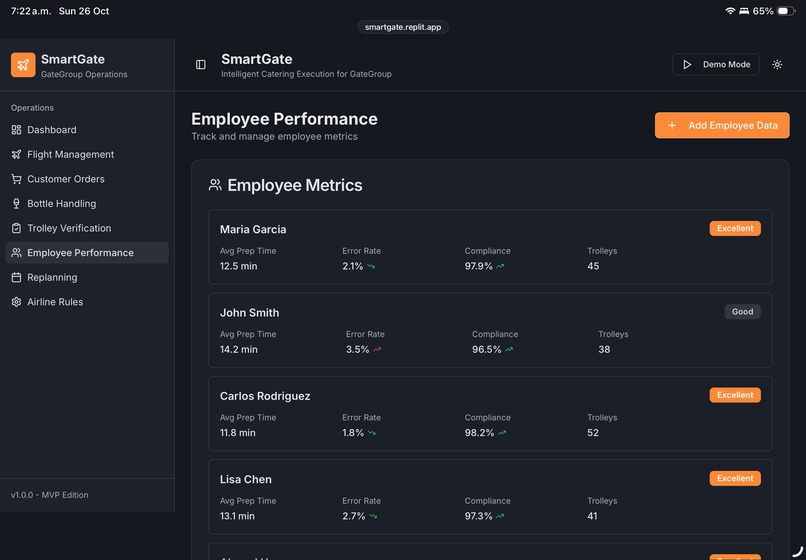Select the Maria Garcia name
This screenshot has height=560, width=806.
coord(253,230)
